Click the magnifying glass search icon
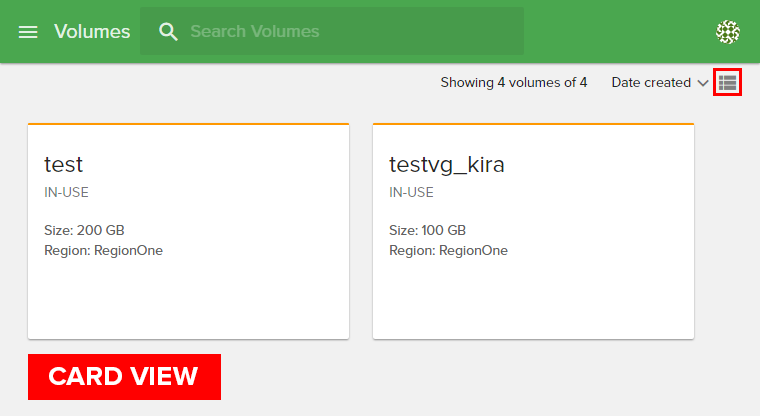 [x=169, y=32]
